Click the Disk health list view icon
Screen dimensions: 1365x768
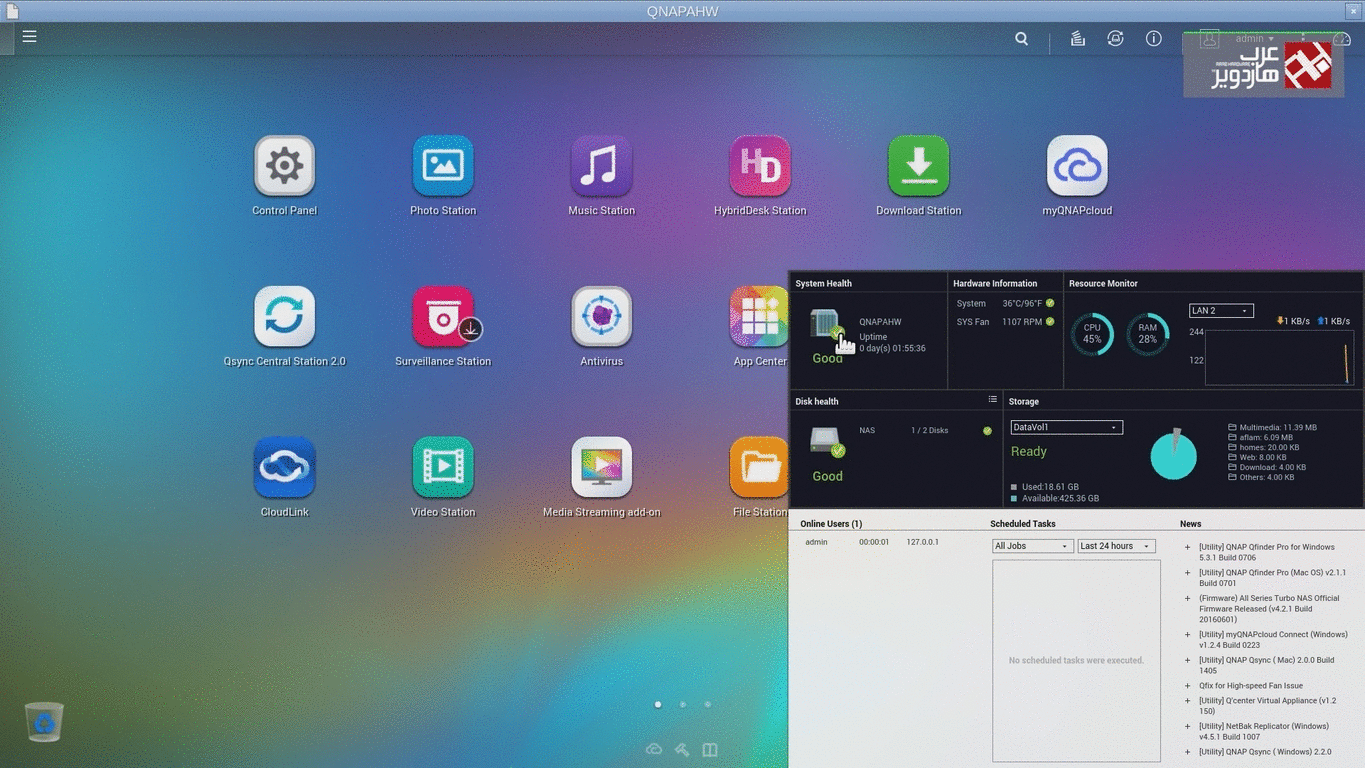[992, 400]
